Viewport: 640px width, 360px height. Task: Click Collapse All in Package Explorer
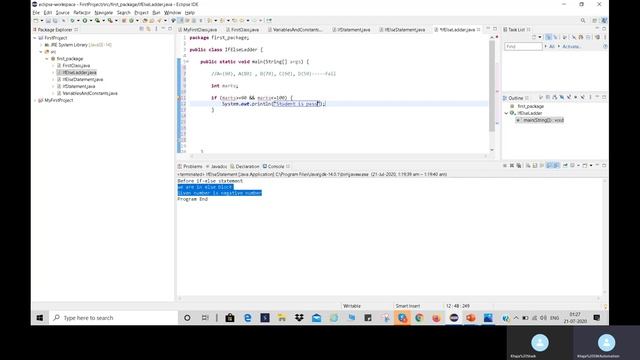[x=141, y=29]
